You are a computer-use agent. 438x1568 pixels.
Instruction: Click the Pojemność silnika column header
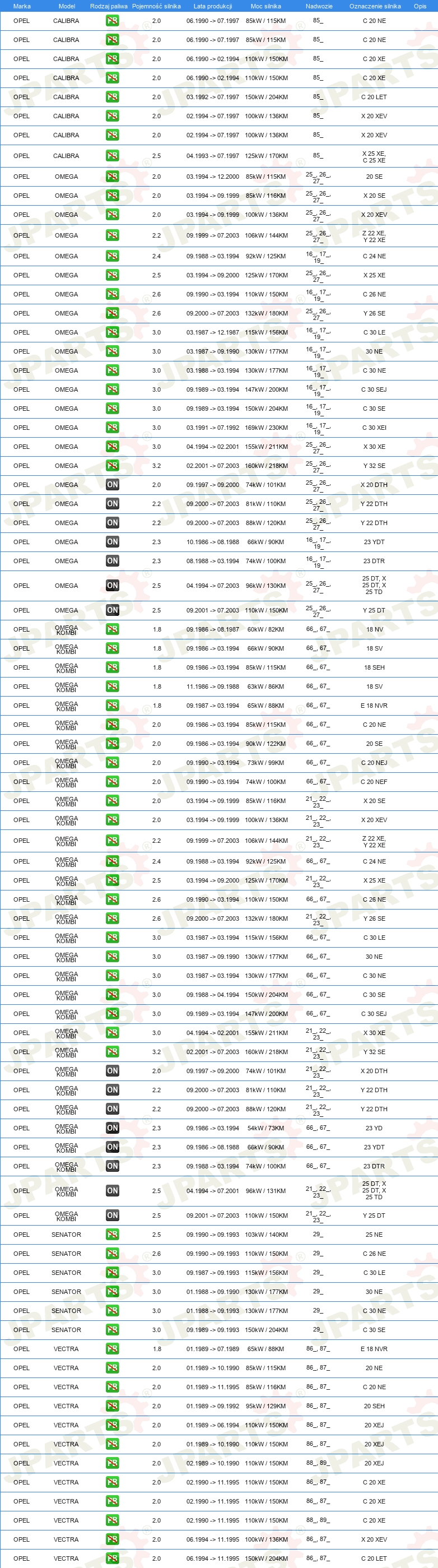coord(156,6)
